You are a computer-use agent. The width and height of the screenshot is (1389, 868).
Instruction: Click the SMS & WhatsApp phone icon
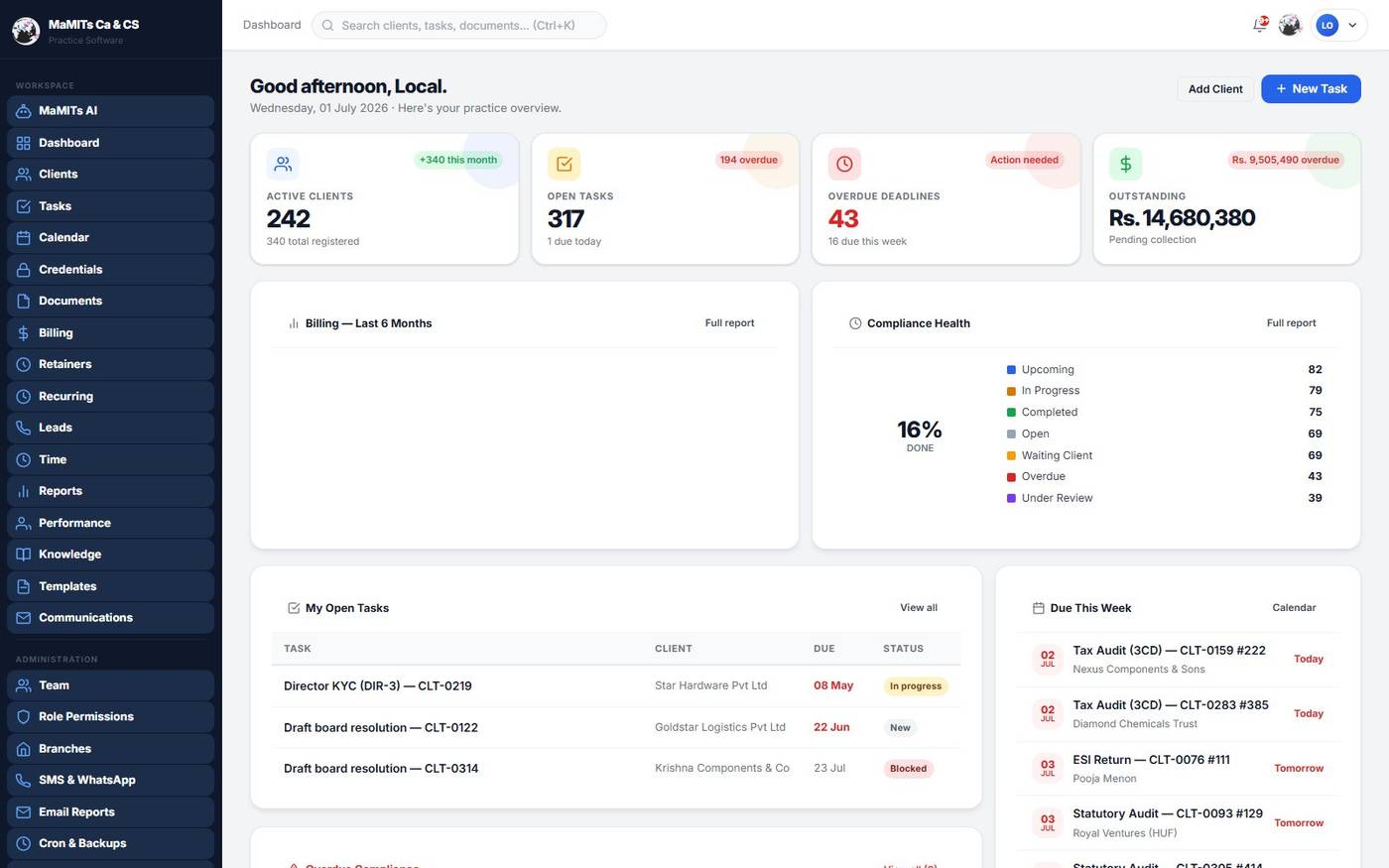click(x=24, y=781)
